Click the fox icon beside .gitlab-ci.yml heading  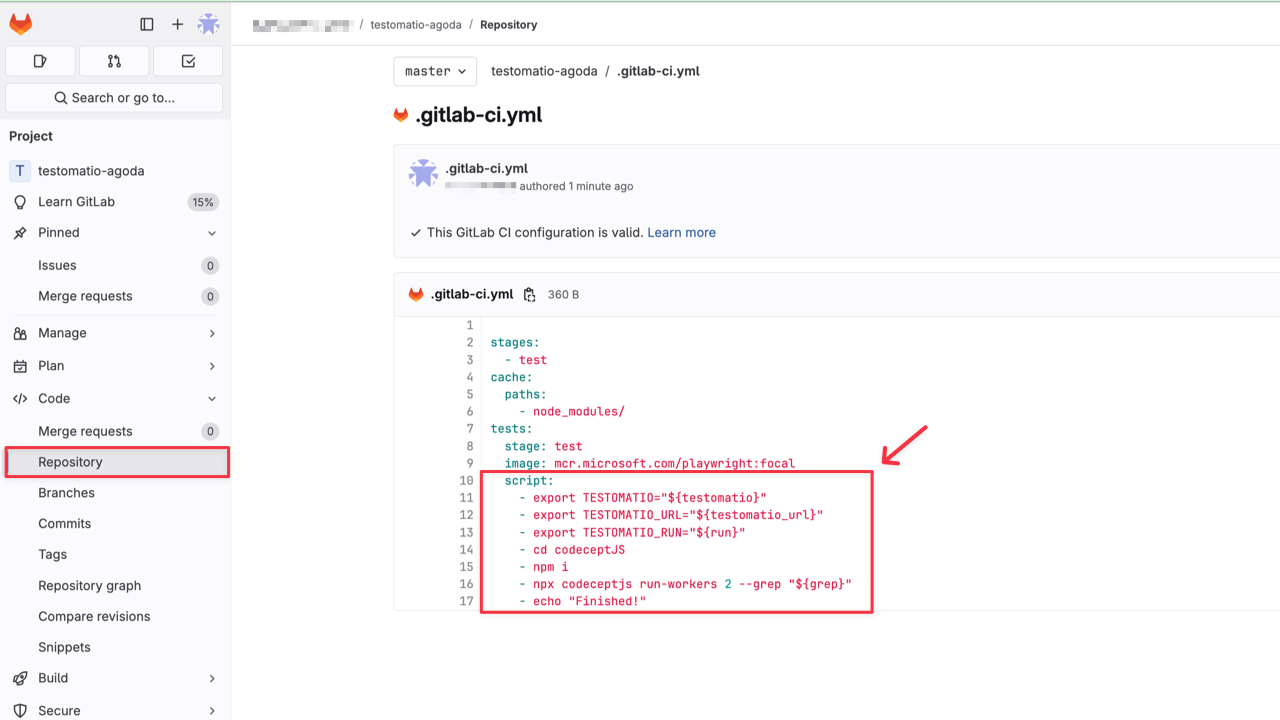403,114
